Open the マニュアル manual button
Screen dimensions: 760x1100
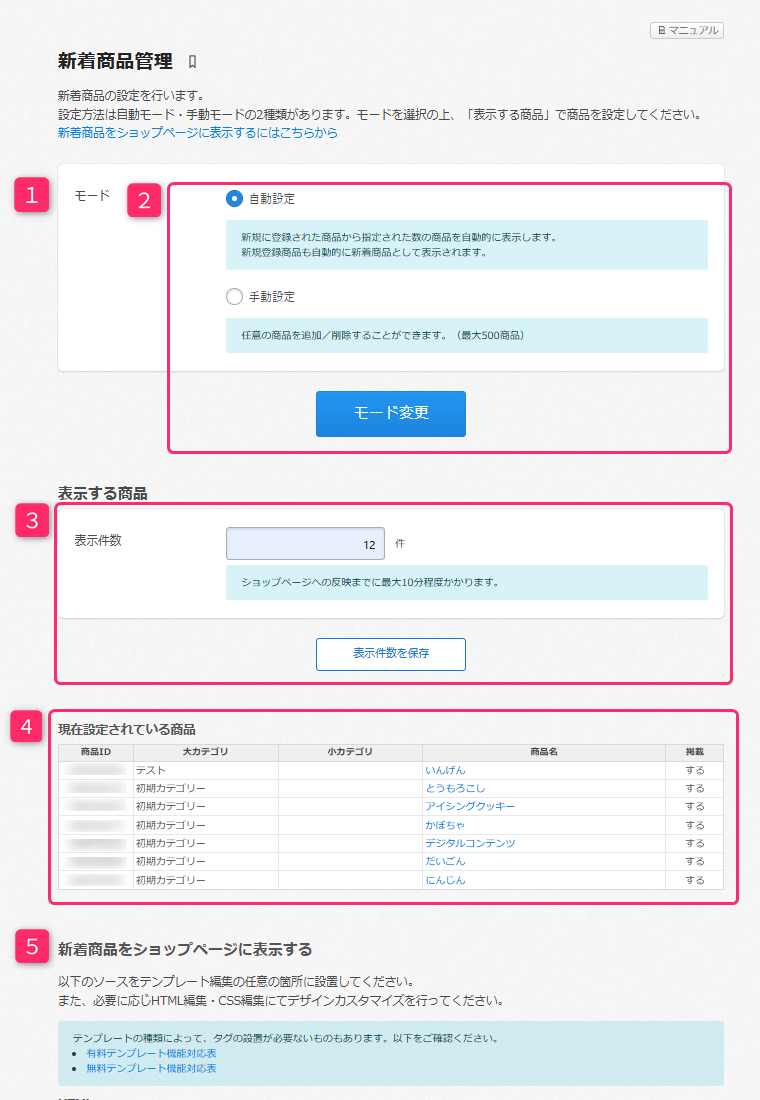point(687,30)
